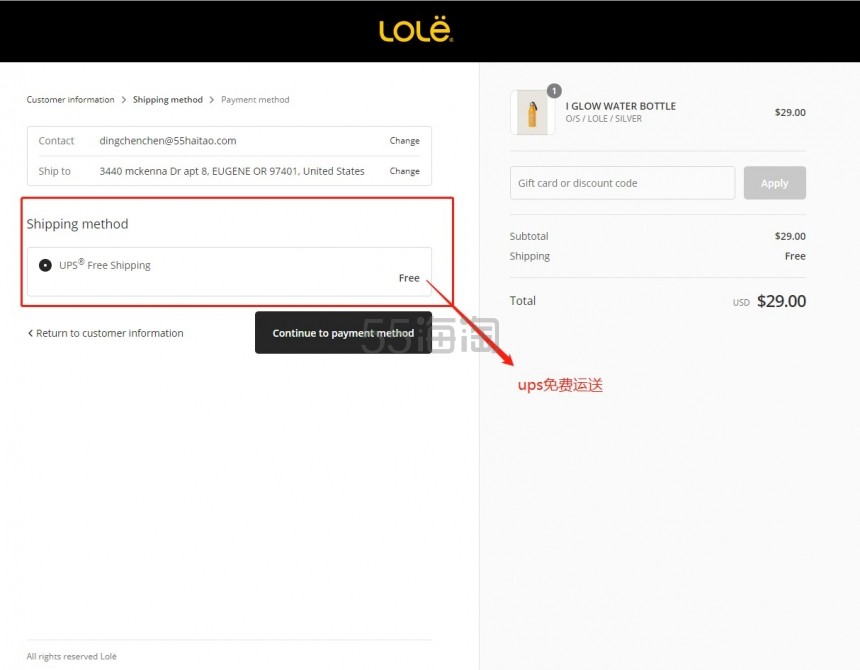Change the Ship to address
Screen dimensions: 860x670
(405, 171)
